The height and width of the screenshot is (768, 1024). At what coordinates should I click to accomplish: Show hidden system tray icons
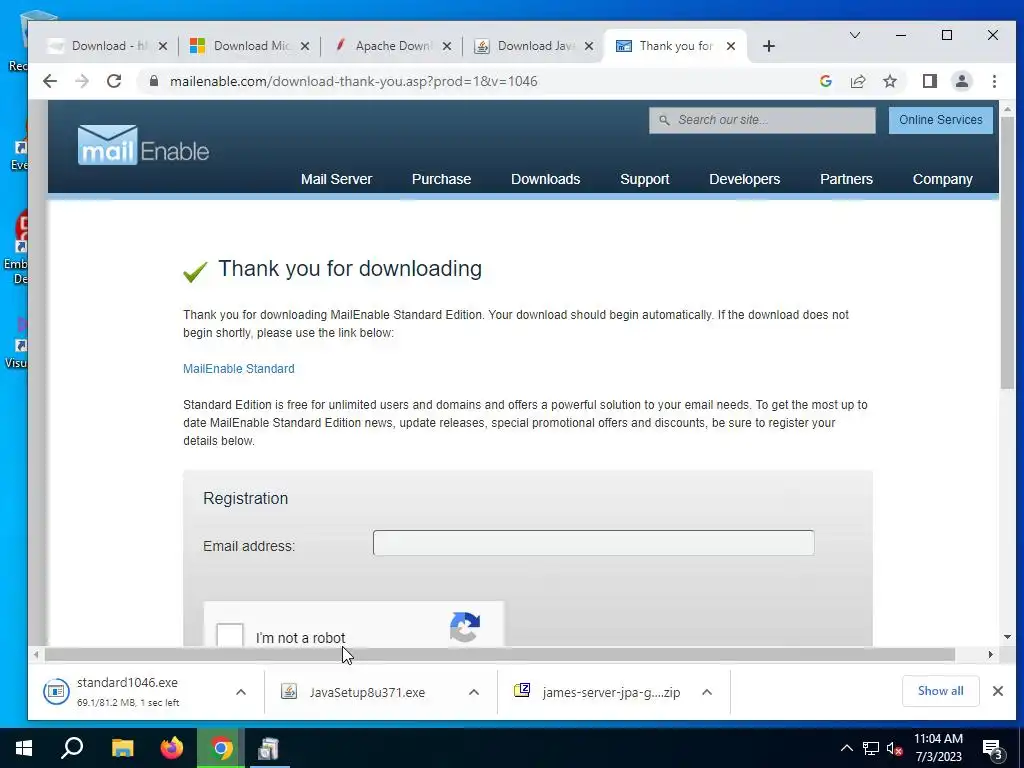pyautogui.click(x=846, y=748)
